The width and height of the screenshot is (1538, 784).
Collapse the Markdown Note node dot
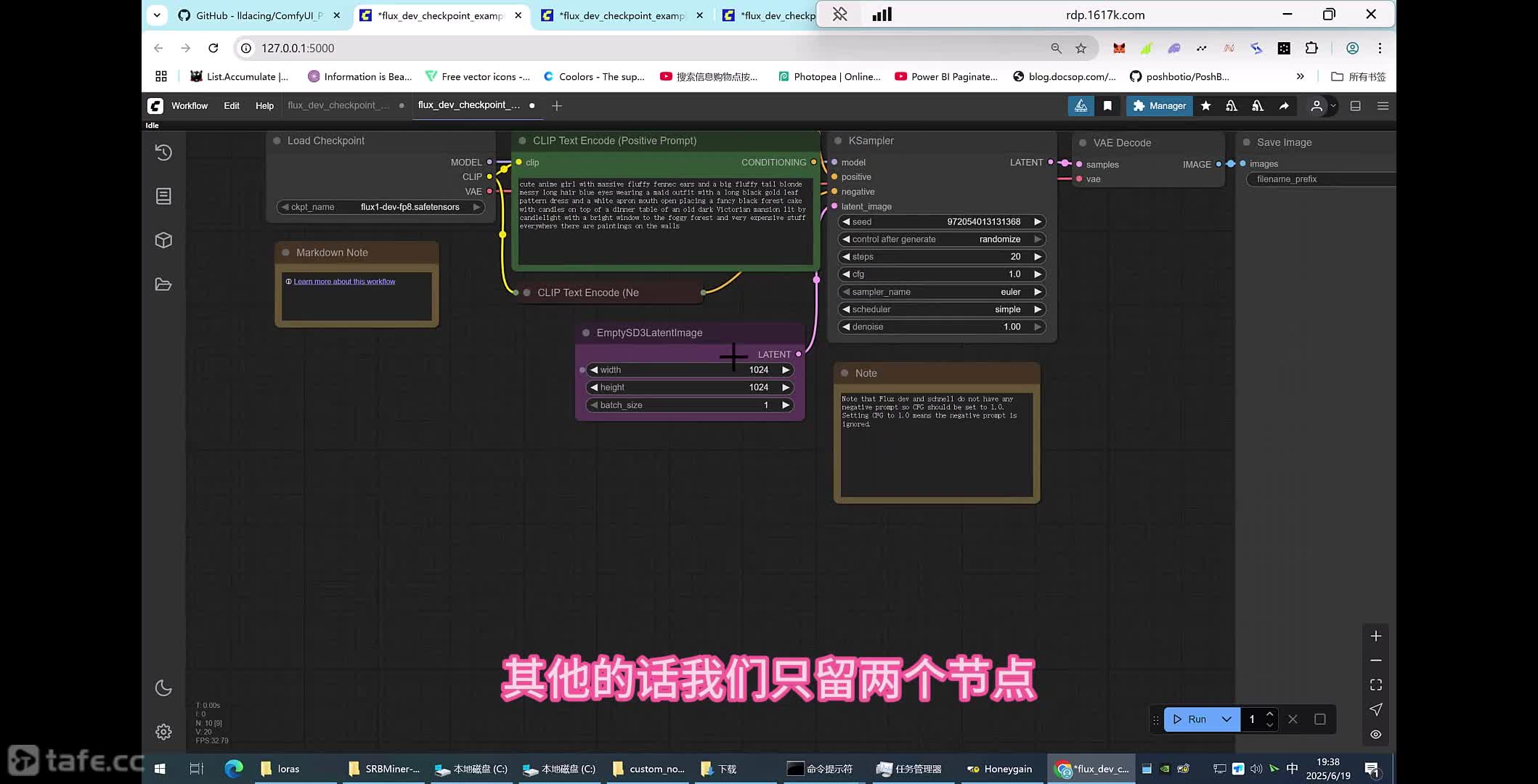tap(285, 253)
